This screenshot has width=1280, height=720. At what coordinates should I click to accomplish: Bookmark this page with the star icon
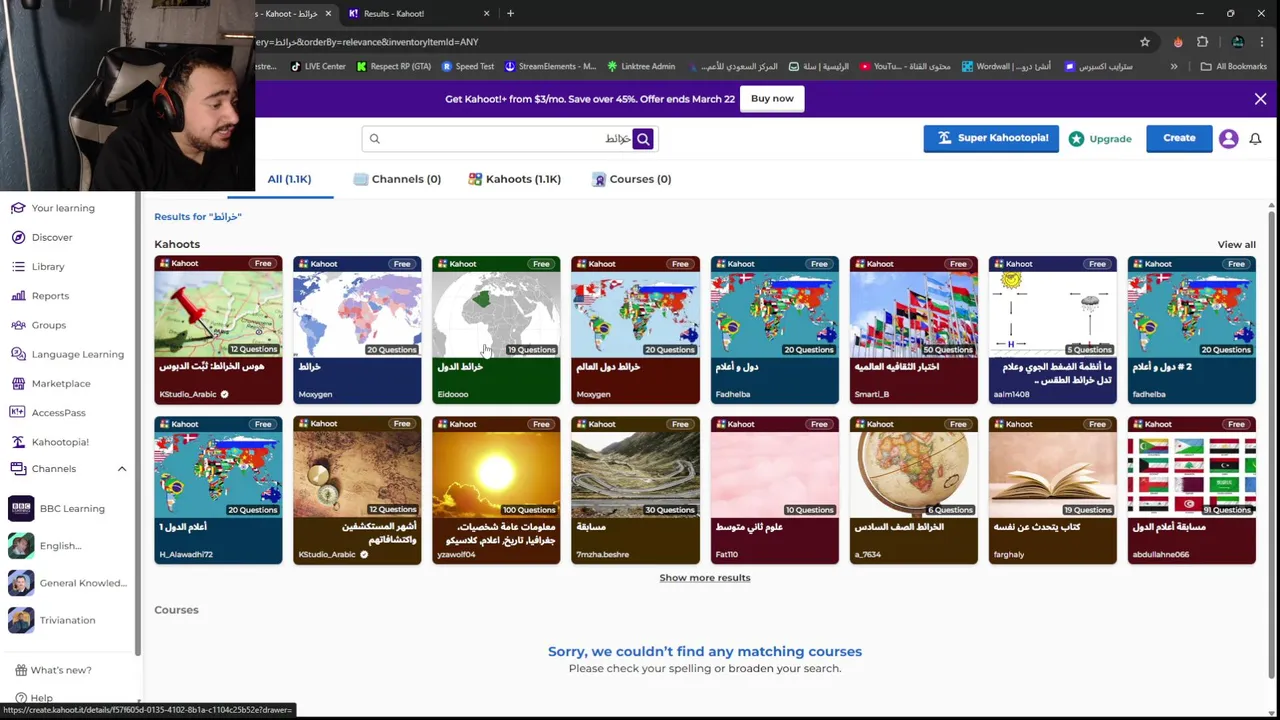pyautogui.click(x=1145, y=42)
